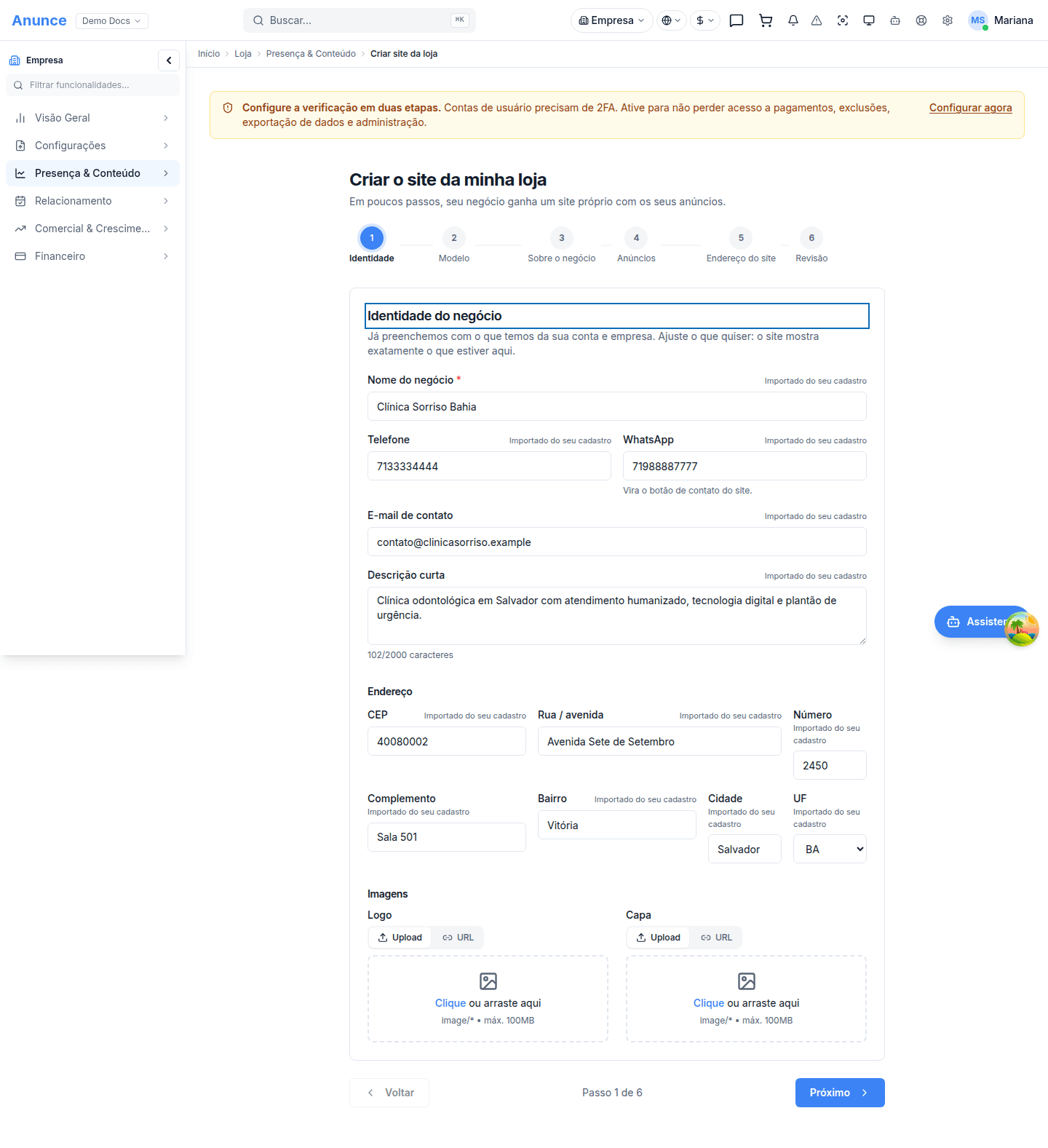Click the Voltar button
This screenshot has width=1048, height=1148.
389,1093
